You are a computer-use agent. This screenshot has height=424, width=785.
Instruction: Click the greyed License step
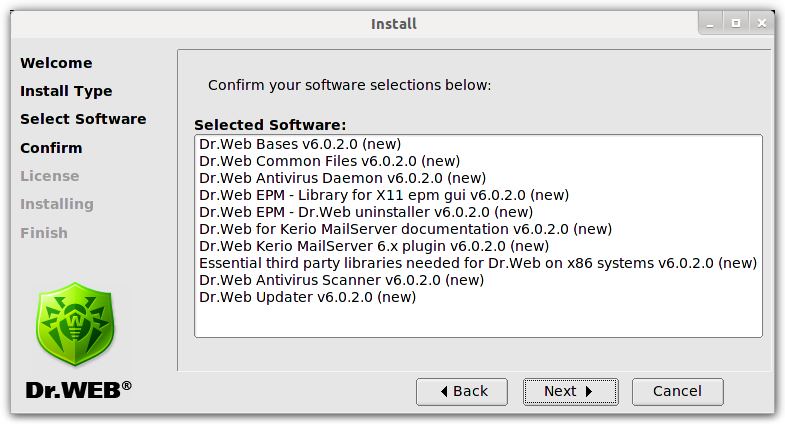(x=50, y=176)
